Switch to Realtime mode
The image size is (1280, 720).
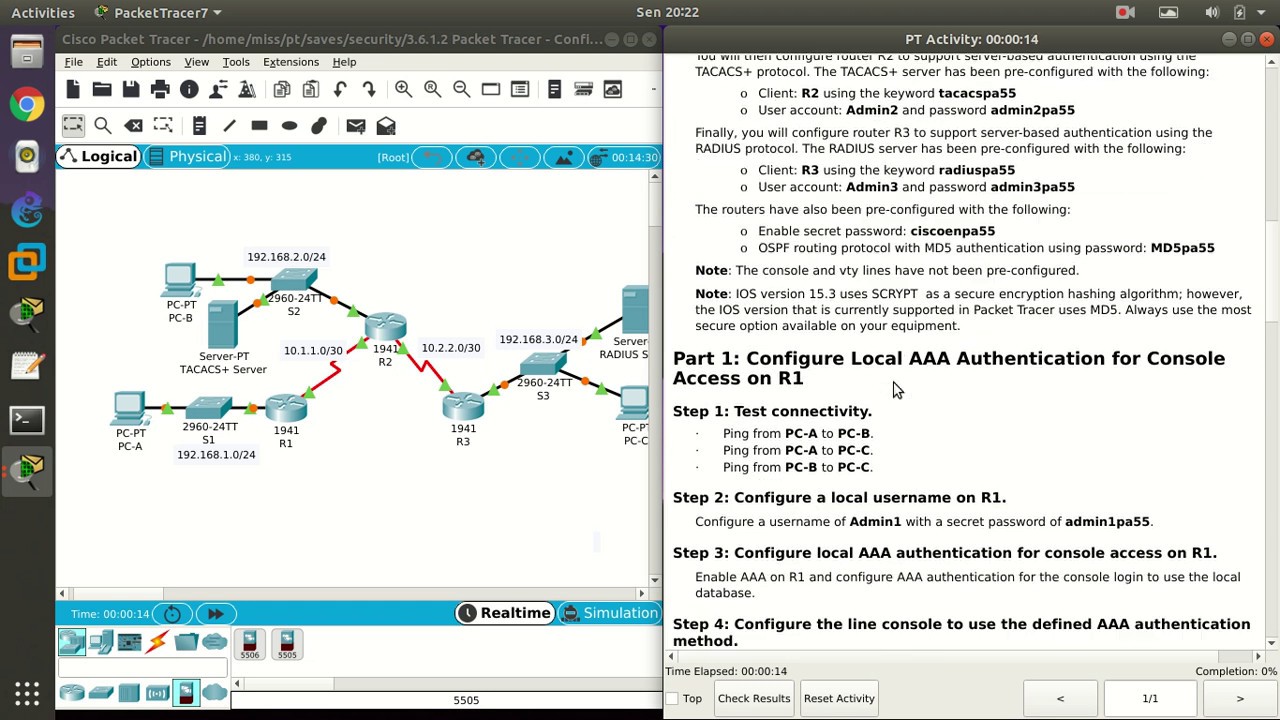[505, 613]
